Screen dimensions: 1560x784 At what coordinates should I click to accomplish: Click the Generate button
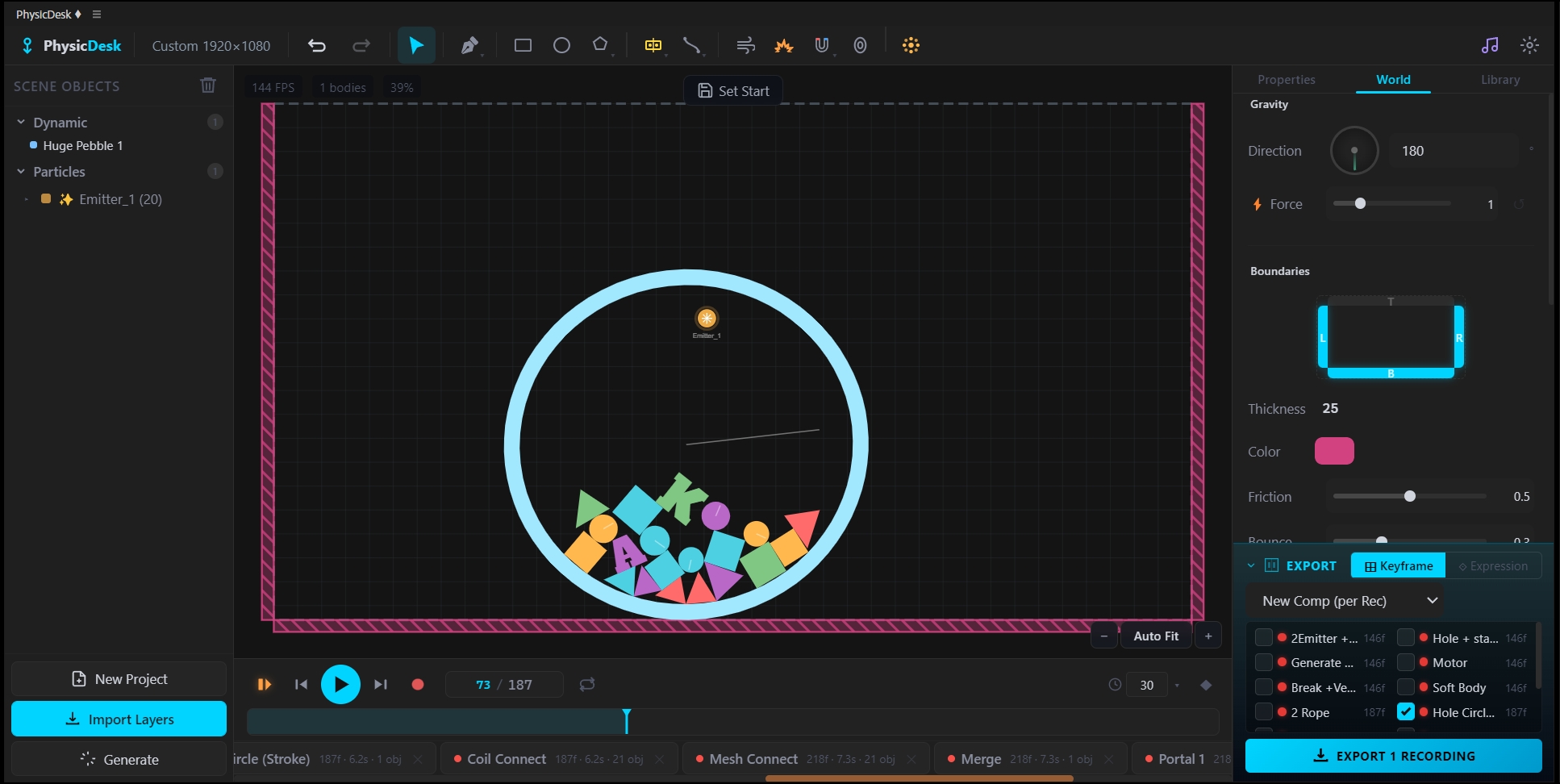click(119, 759)
